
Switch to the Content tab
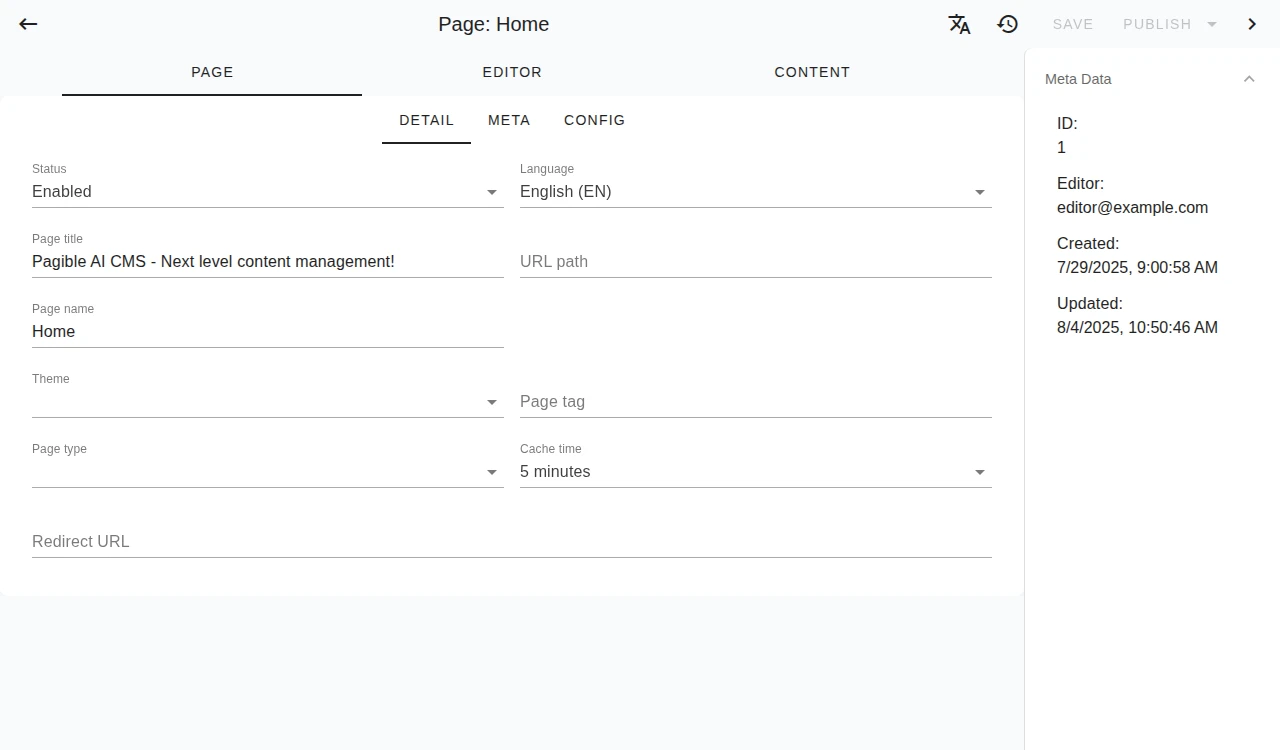[812, 72]
